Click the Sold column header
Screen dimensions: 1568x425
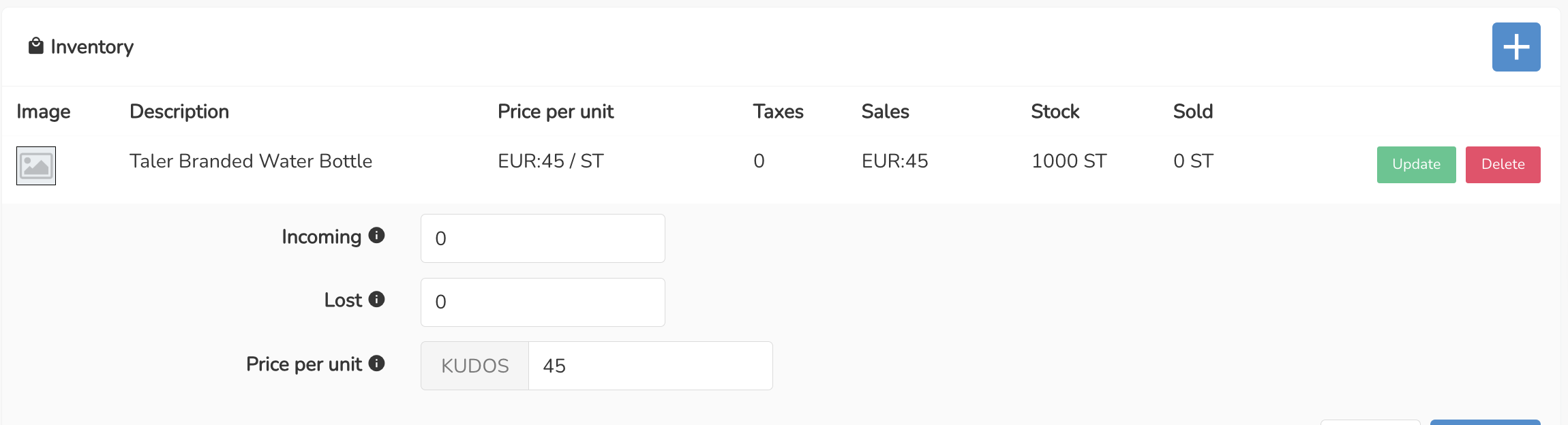click(1192, 112)
